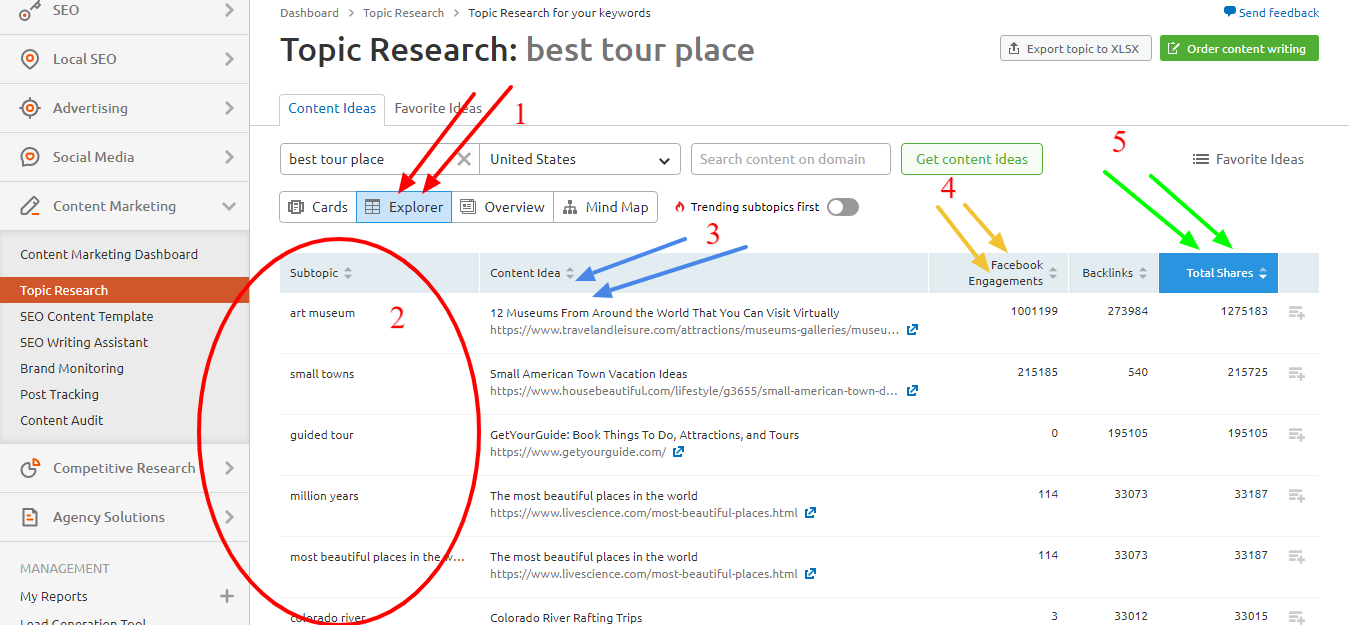Switch to the Favorite Ideas tab
The height and width of the screenshot is (625, 1349).
pos(438,108)
